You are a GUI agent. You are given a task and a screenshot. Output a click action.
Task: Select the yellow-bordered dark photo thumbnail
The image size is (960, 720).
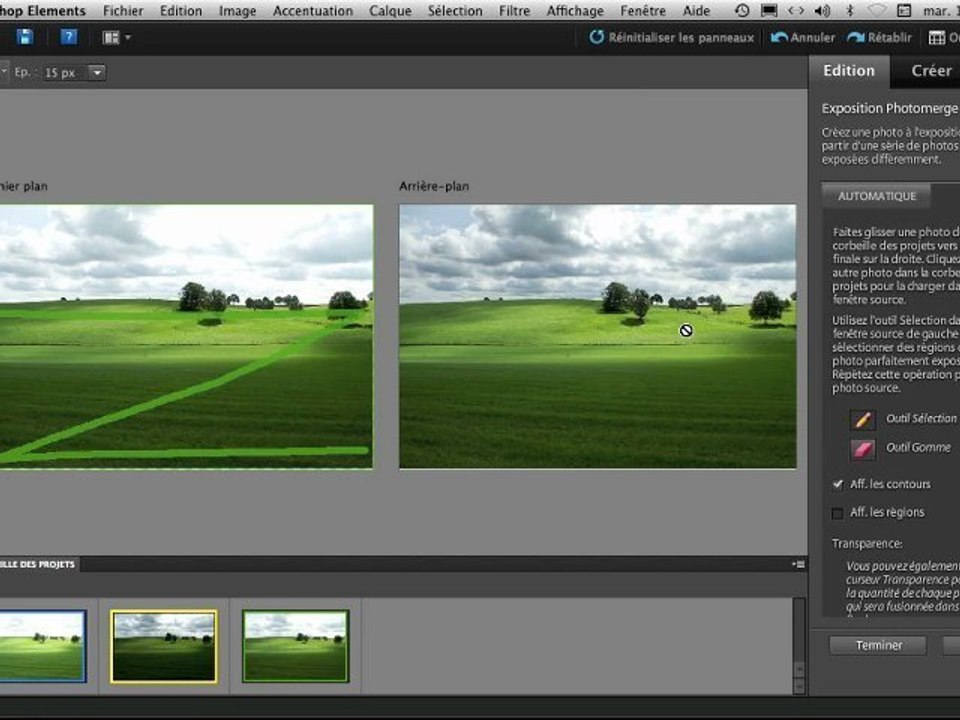[164, 646]
